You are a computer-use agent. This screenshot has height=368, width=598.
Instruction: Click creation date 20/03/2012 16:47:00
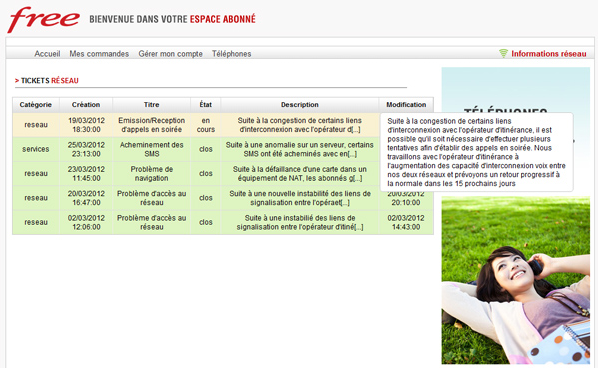(86, 198)
